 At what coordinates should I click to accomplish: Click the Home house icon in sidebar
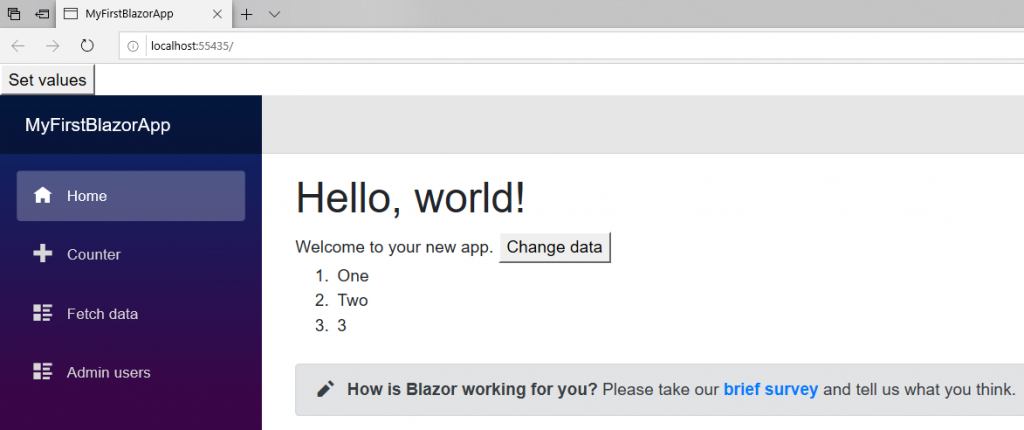(x=42, y=195)
